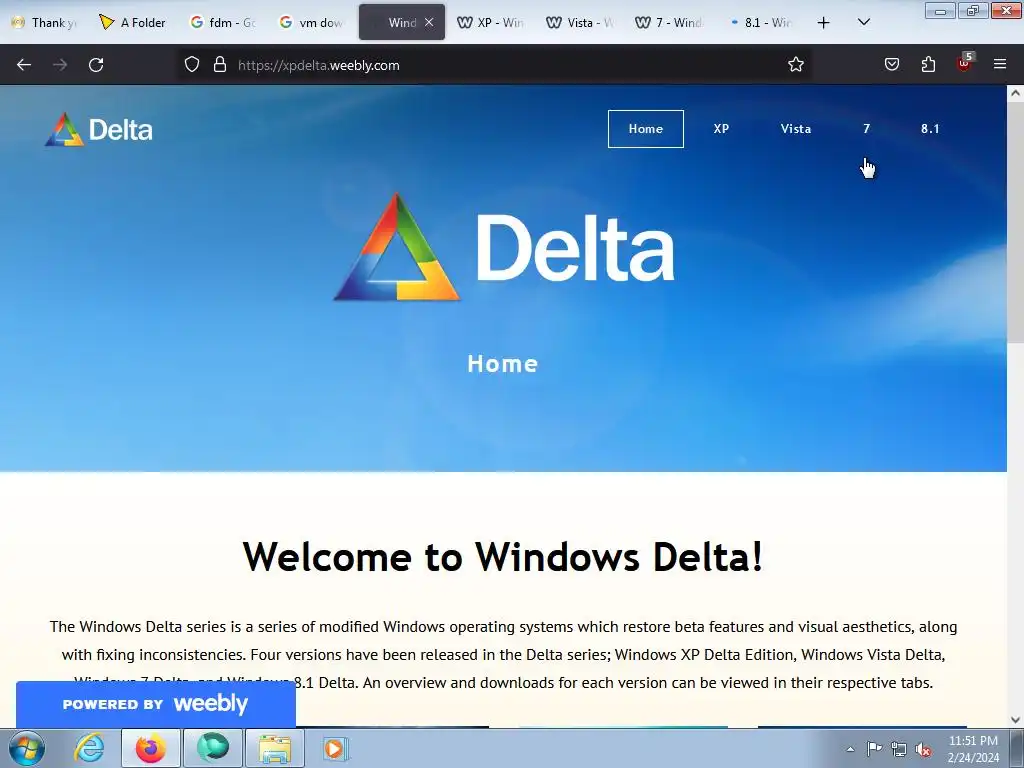Open the Windows Start orb
This screenshot has width=1024, height=768.
click(27, 748)
